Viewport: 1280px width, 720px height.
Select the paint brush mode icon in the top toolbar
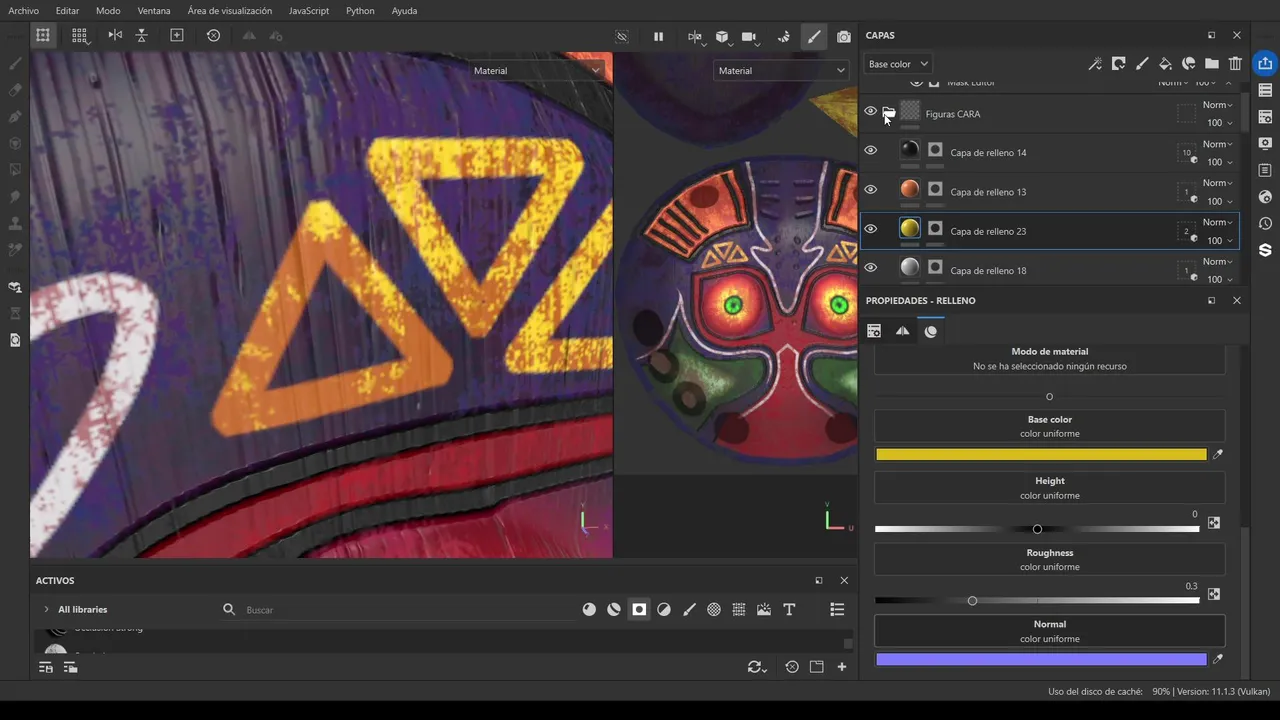point(814,36)
